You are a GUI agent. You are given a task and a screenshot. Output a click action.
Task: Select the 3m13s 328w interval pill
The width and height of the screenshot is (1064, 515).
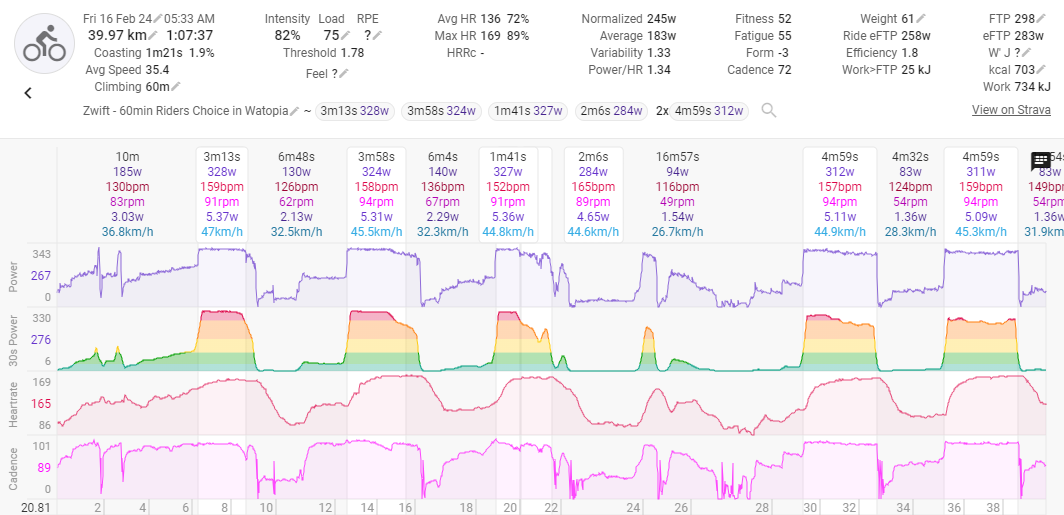[x=355, y=111]
